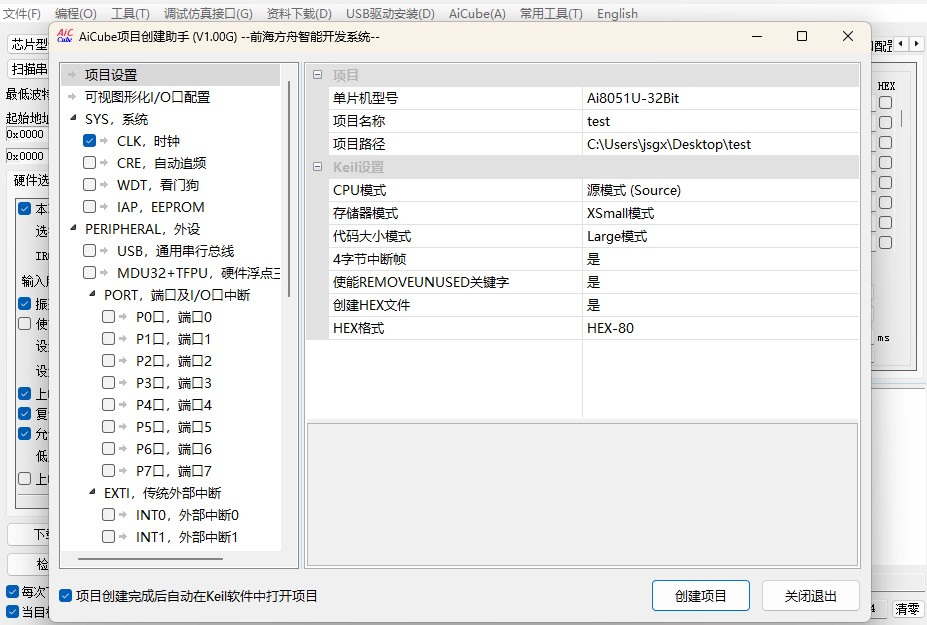The height and width of the screenshot is (625, 927).
Task: Open the 资料下载(D) menu
Action: click(299, 14)
